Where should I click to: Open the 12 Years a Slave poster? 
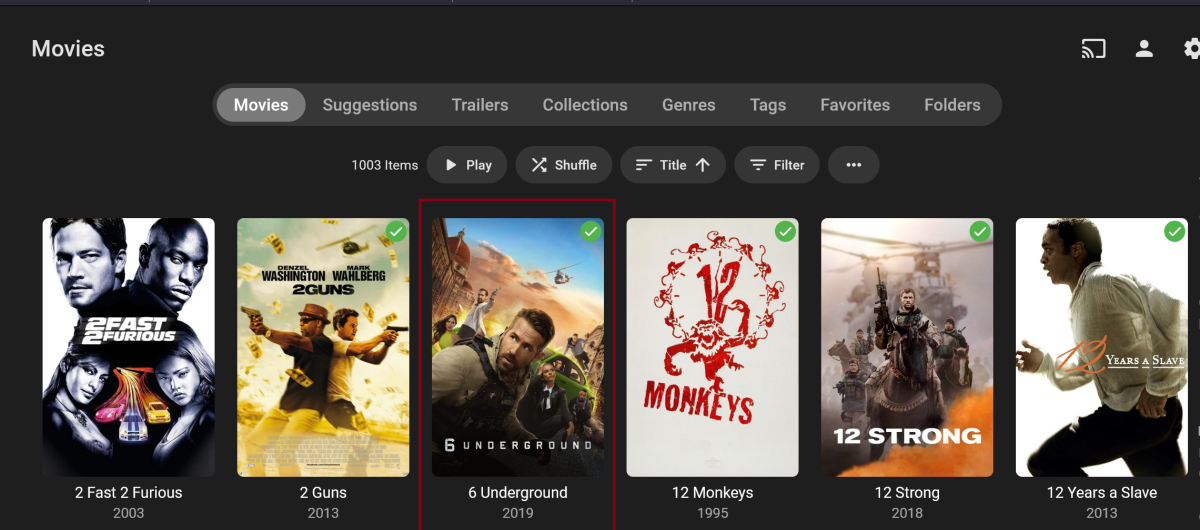pos(1102,347)
